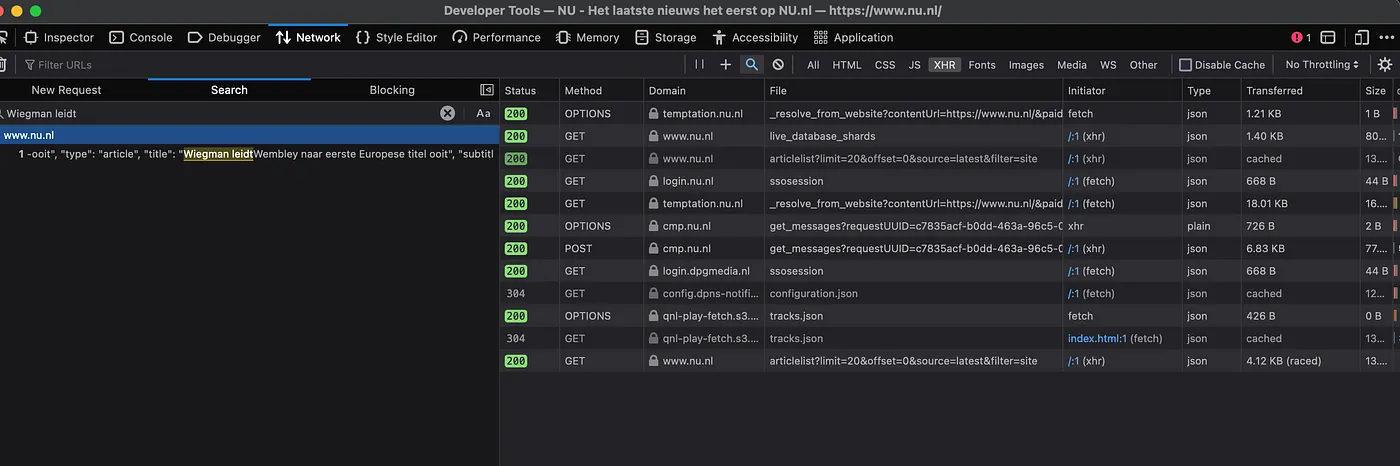Toggle case sensitive Aa search option

click(483, 113)
